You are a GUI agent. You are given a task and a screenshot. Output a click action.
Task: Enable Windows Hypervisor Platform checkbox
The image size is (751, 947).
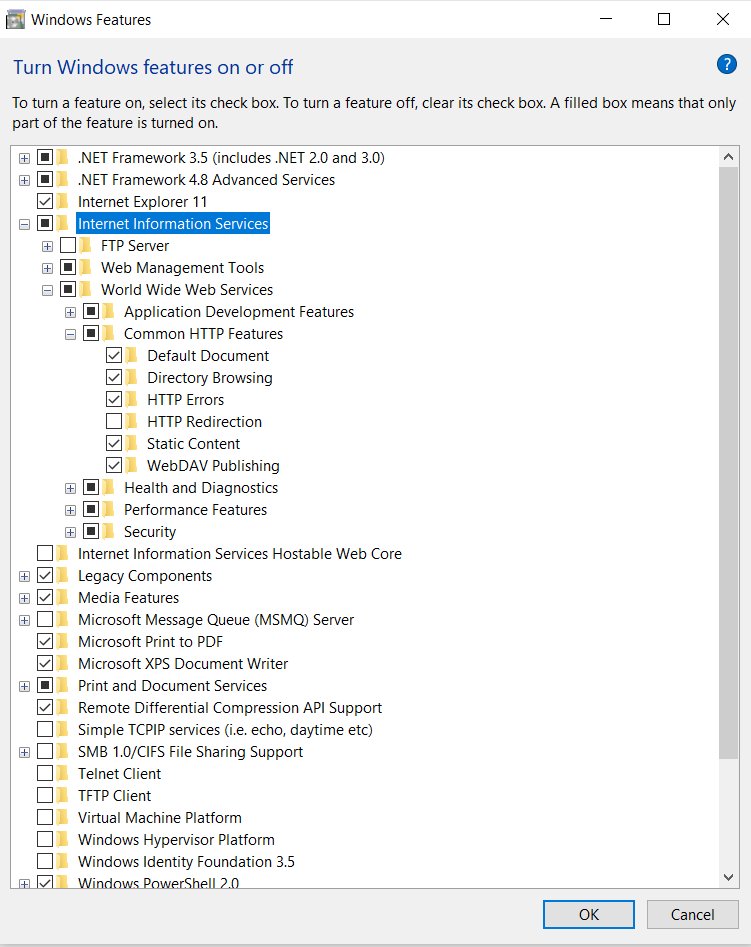(45, 839)
